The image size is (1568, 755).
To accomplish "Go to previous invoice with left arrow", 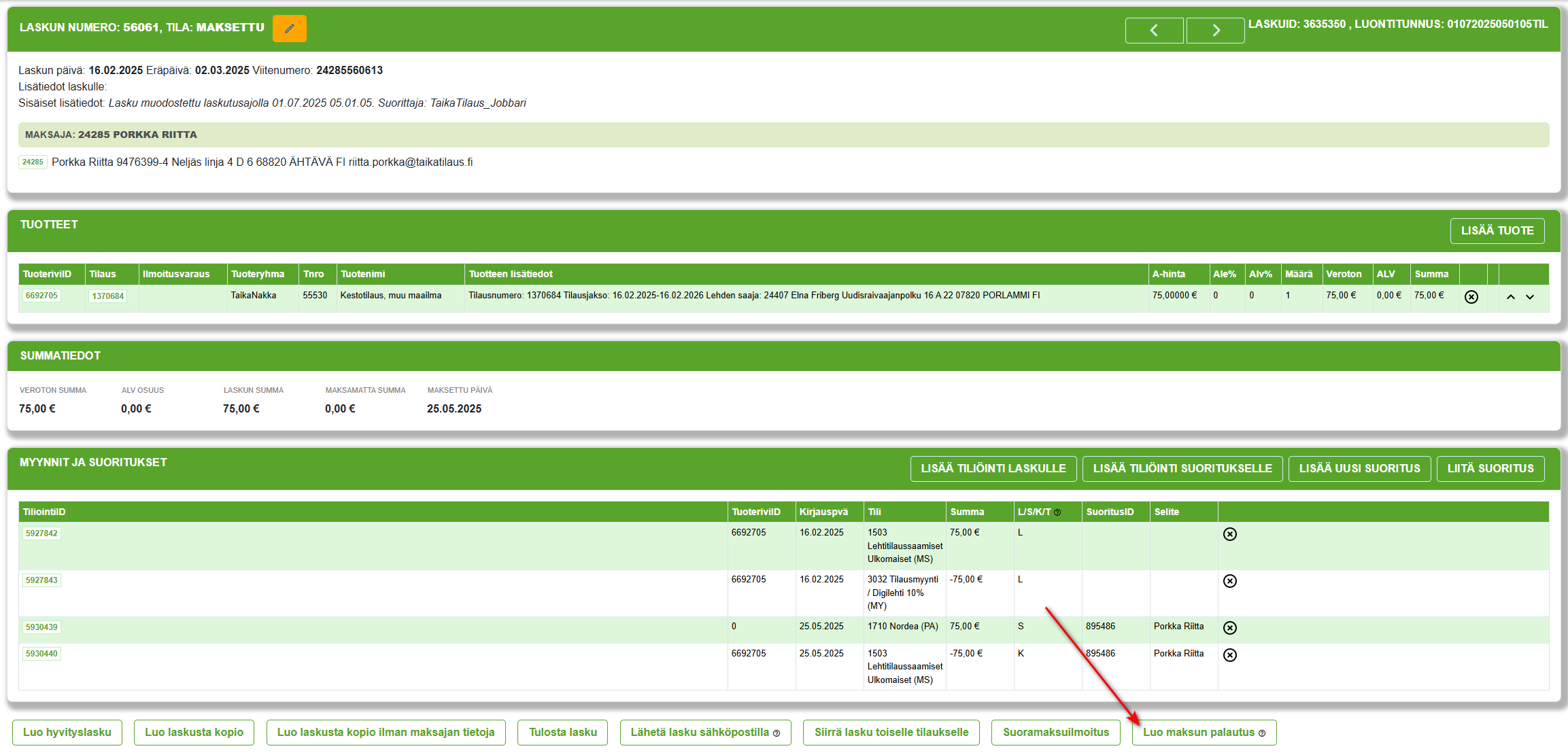I will point(1154,31).
